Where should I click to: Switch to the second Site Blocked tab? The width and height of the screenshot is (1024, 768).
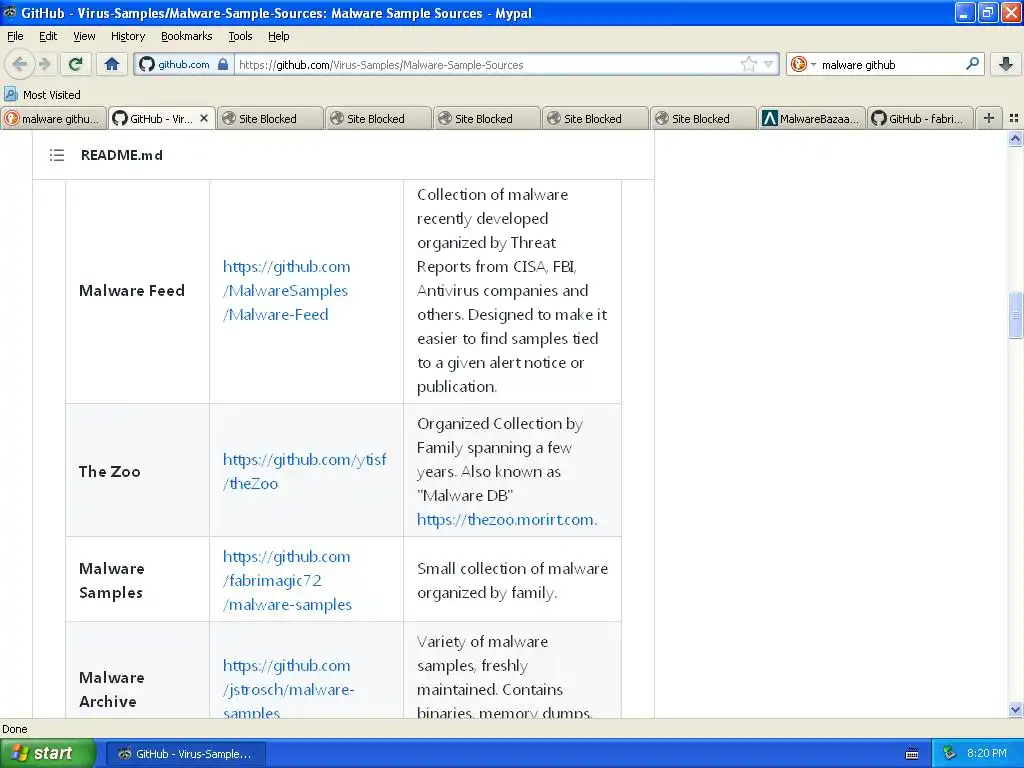pos(378,118)
